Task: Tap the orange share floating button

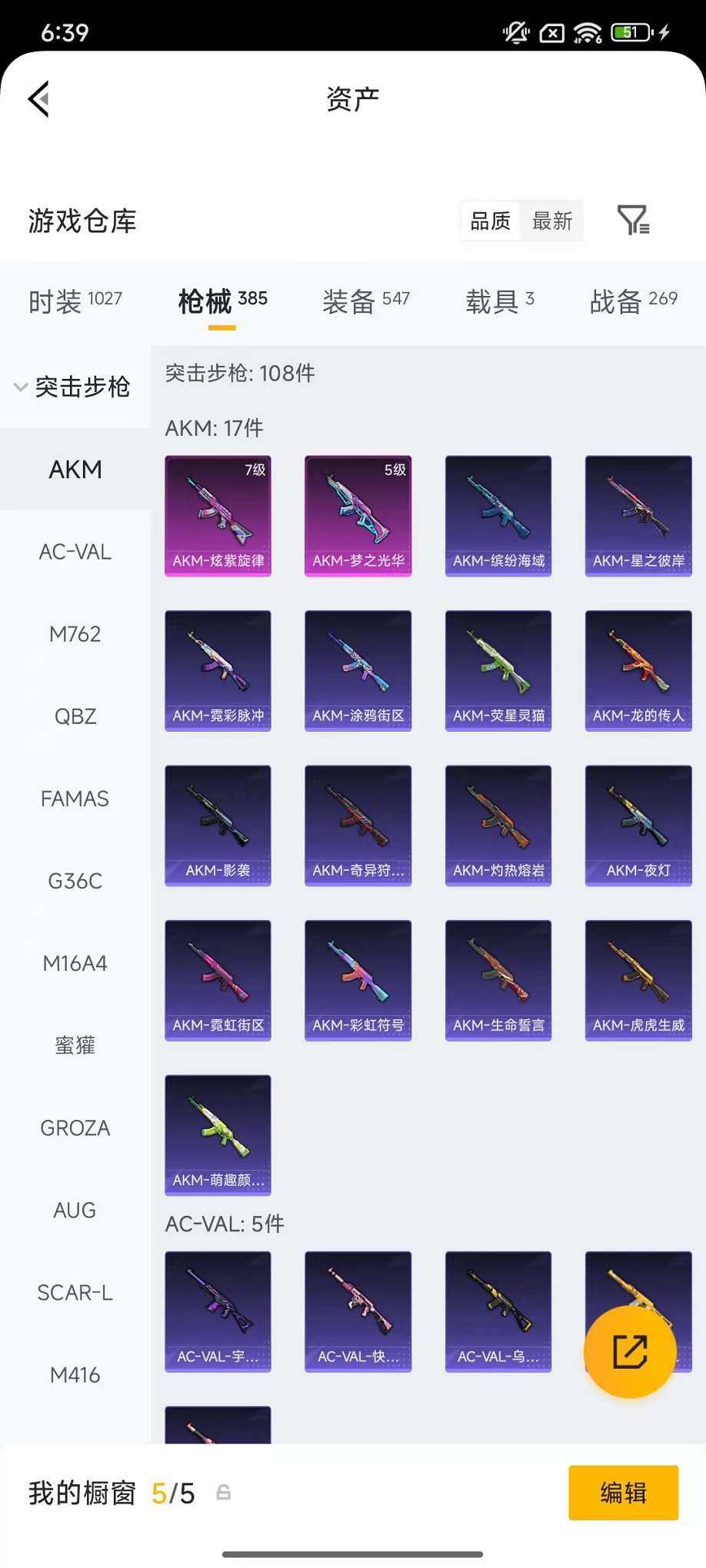Action: tap(630, 1352)
